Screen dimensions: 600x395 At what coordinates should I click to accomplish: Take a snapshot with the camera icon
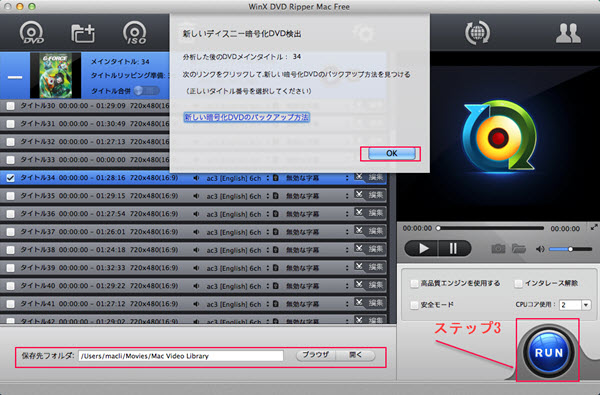(x=498, y=249)
